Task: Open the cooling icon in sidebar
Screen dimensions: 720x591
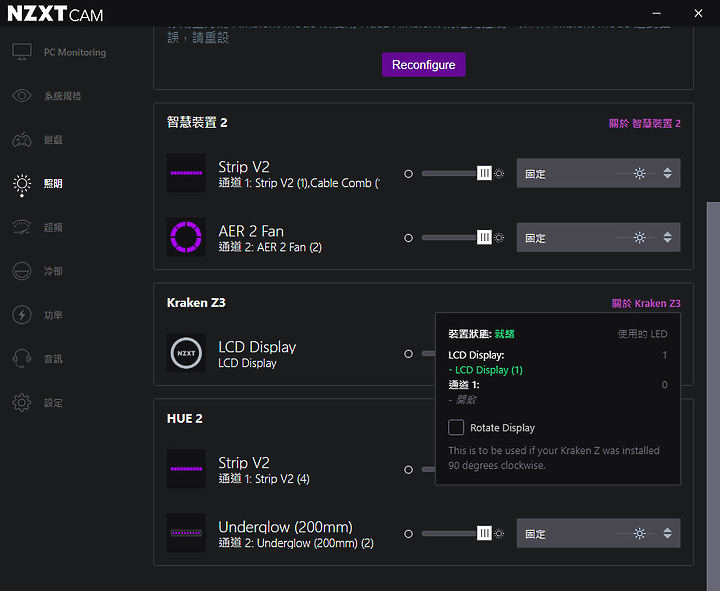Action: click(x=22, y=271)
